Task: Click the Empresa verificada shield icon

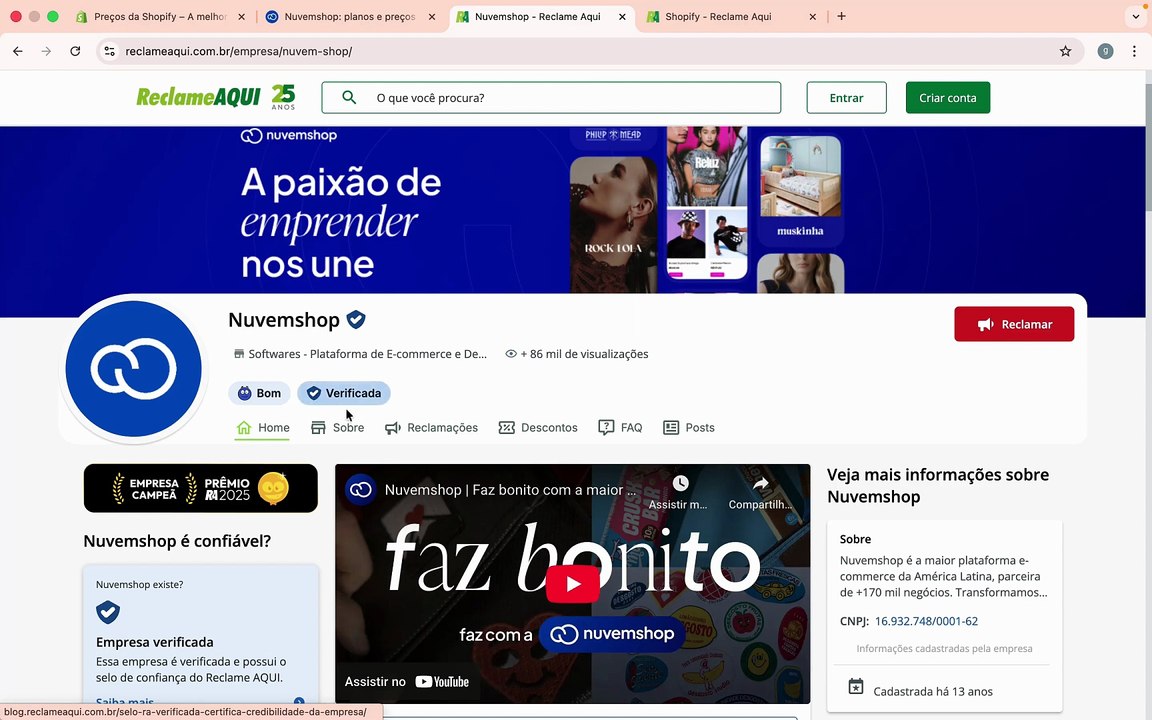Action: coord(108,612)
